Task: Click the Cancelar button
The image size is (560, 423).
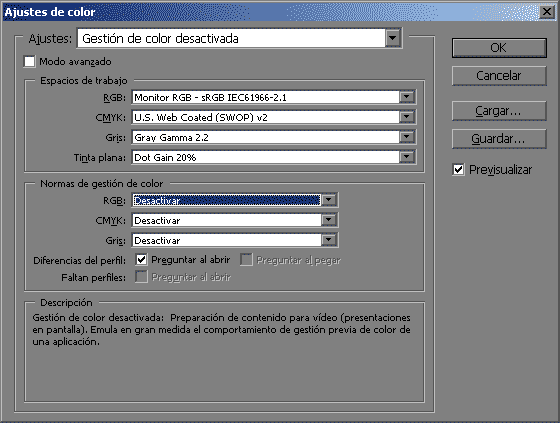Action: coord(499,76)
